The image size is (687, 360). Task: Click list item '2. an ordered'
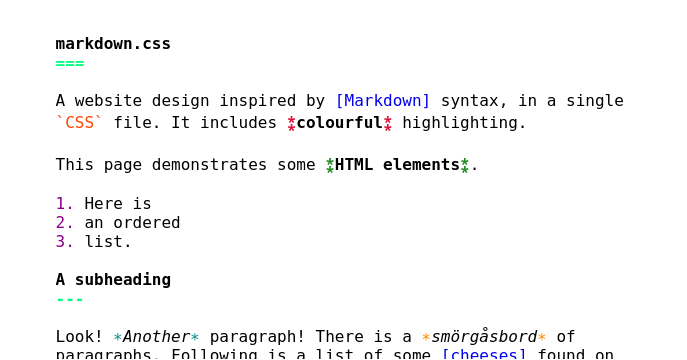click(118, 222)
